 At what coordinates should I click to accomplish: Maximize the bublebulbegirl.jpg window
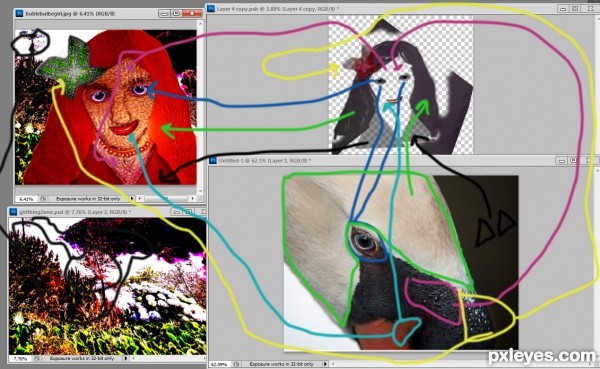[x=176, y=13]
